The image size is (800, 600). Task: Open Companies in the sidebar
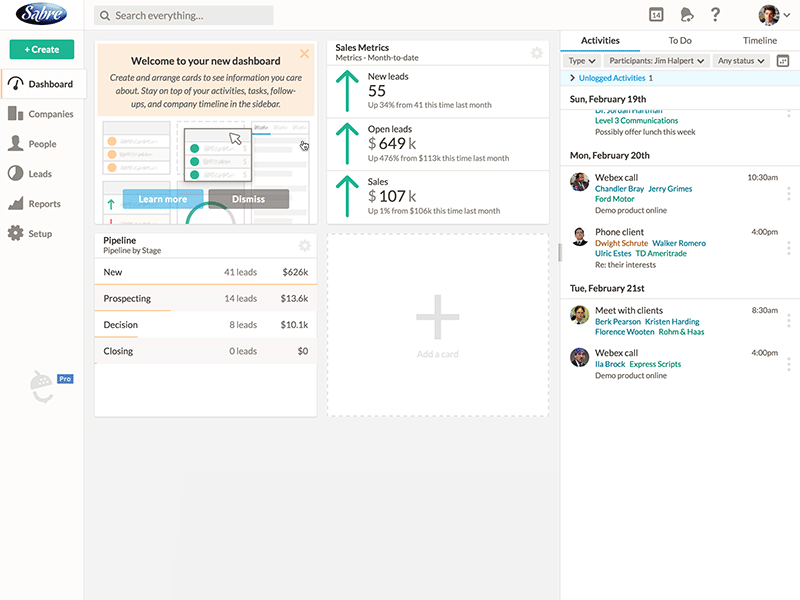click(42, 114)
